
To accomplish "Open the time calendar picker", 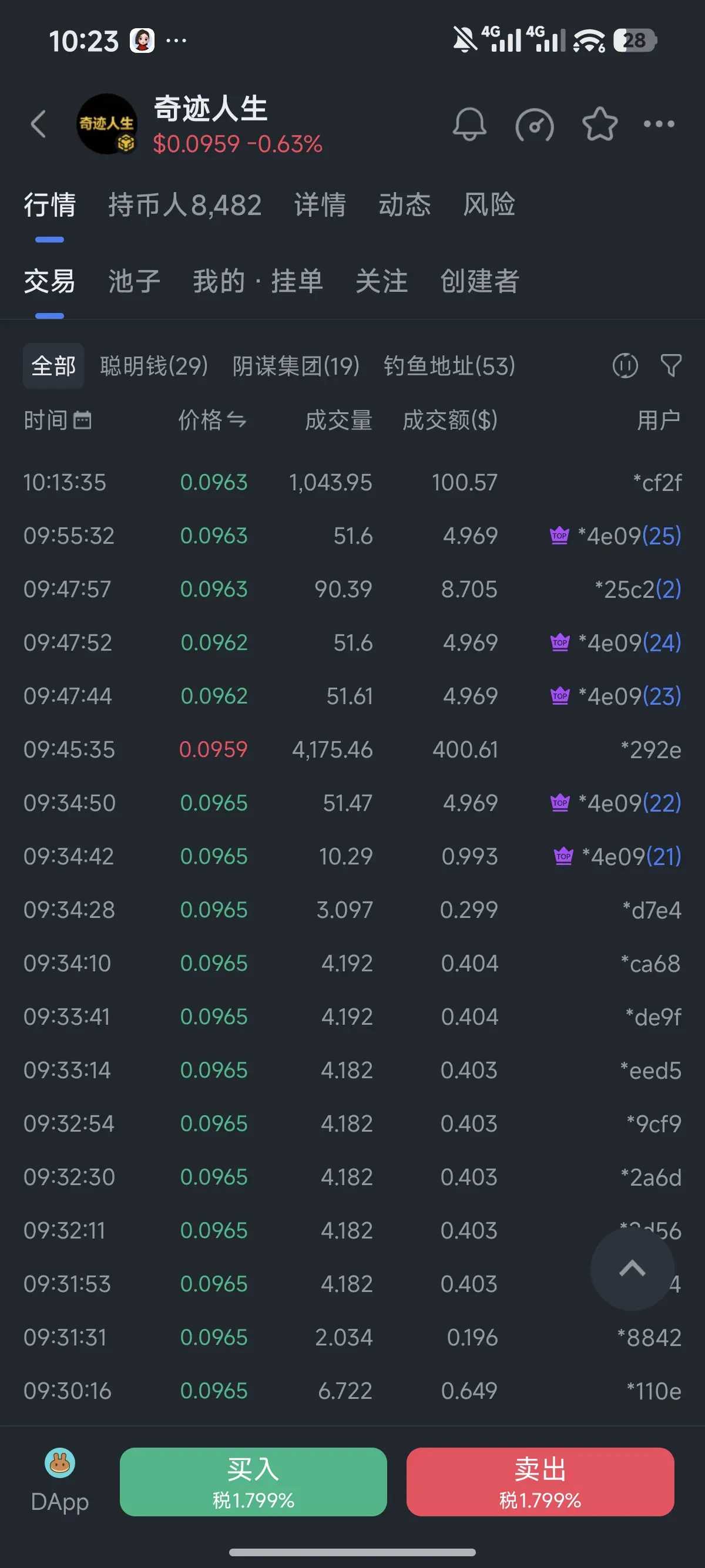I will pos(82,420).
